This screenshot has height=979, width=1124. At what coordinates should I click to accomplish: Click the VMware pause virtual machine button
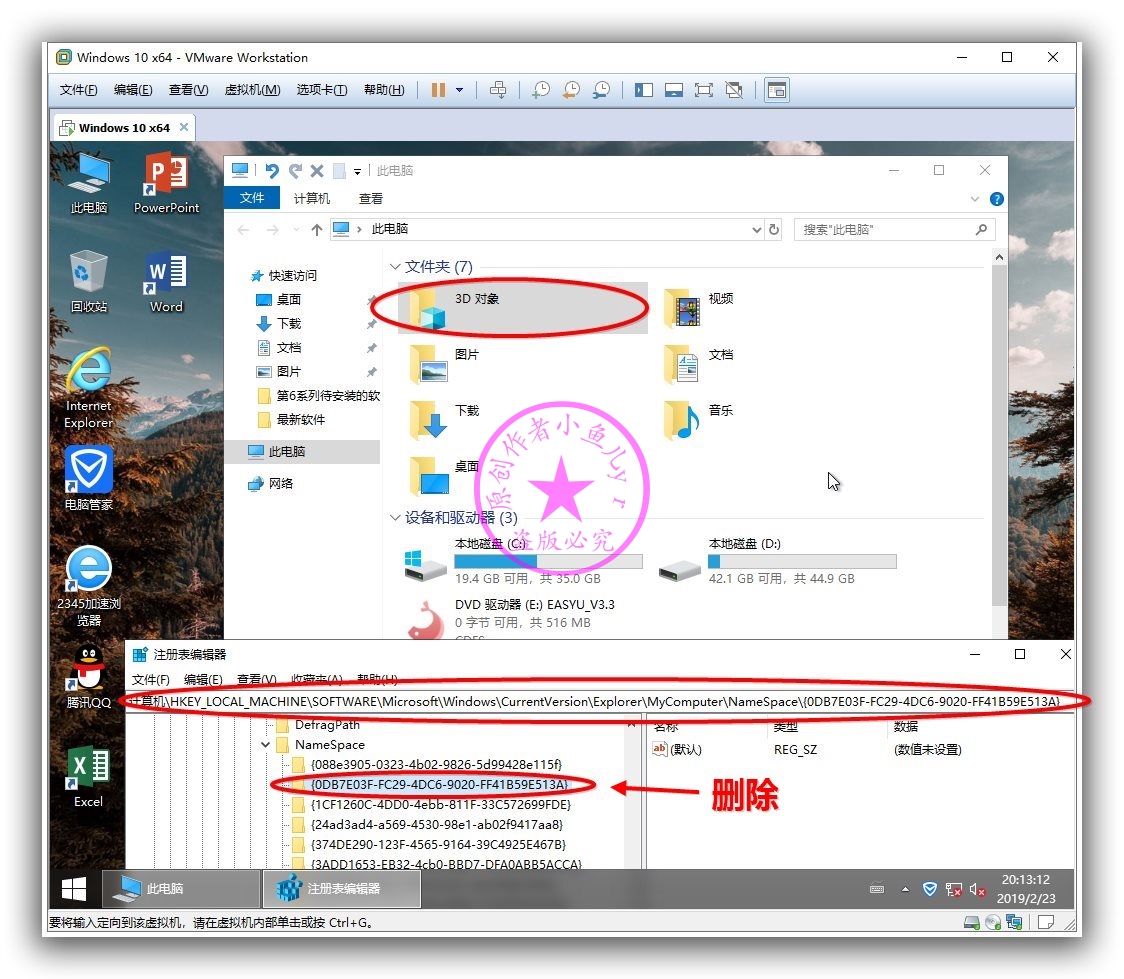tap(438, 90)
